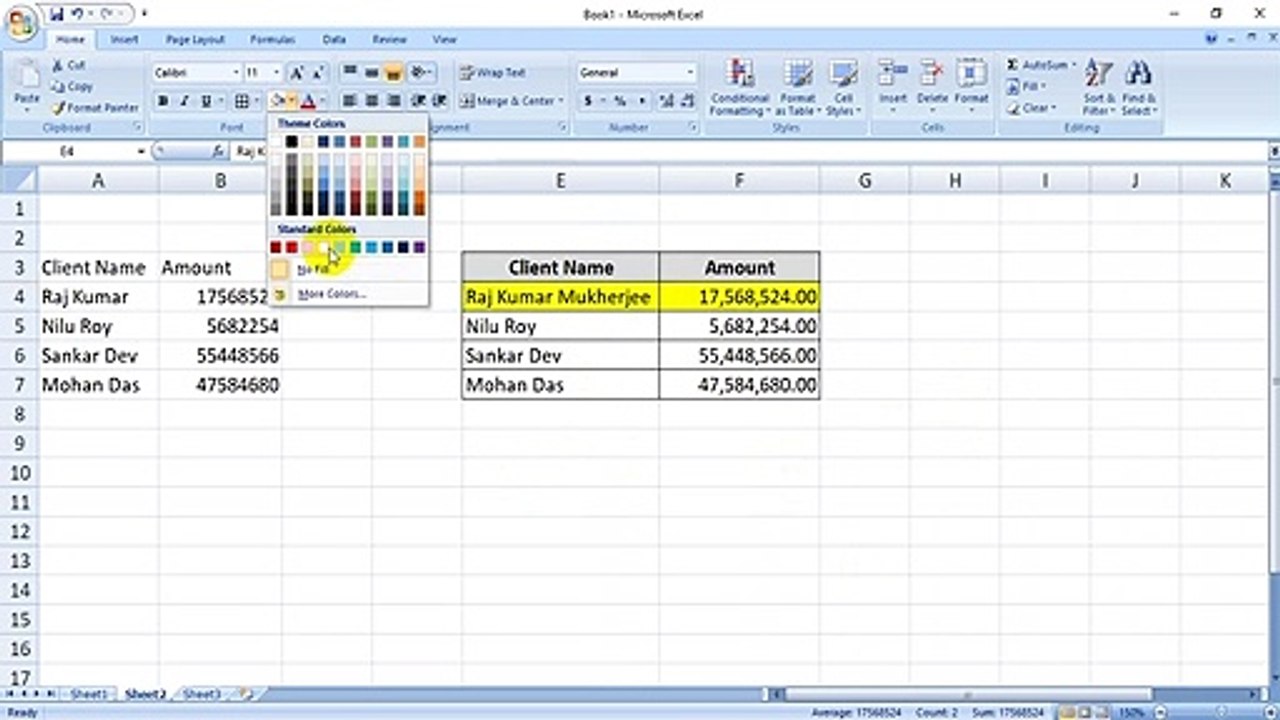Click the Decrease Indent icon
The width and height of the screenshot is (1280, 720).
418,101
